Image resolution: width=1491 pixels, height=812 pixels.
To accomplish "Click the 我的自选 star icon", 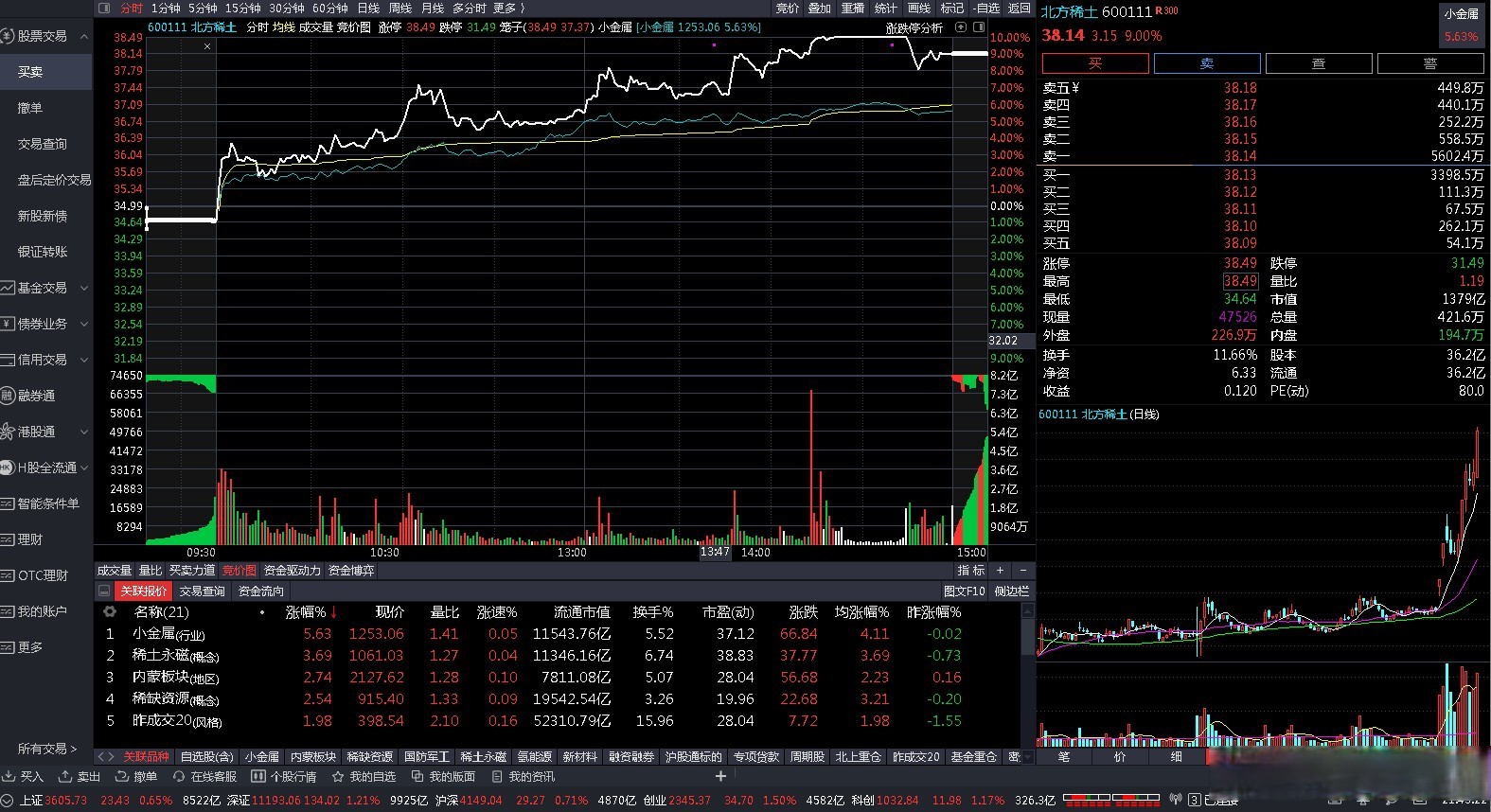I will point(338,776).
